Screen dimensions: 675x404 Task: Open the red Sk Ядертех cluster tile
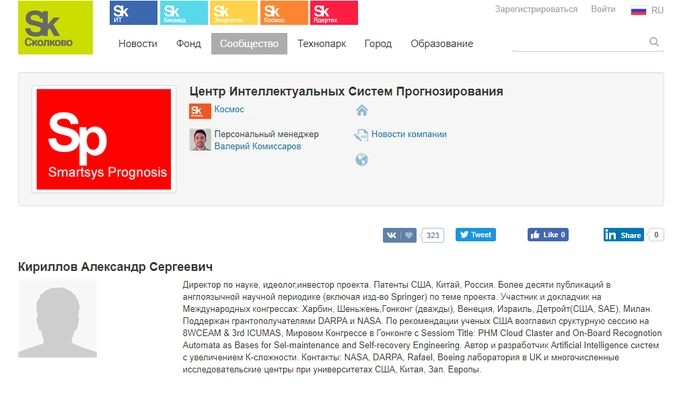click(x=333, y=13)
